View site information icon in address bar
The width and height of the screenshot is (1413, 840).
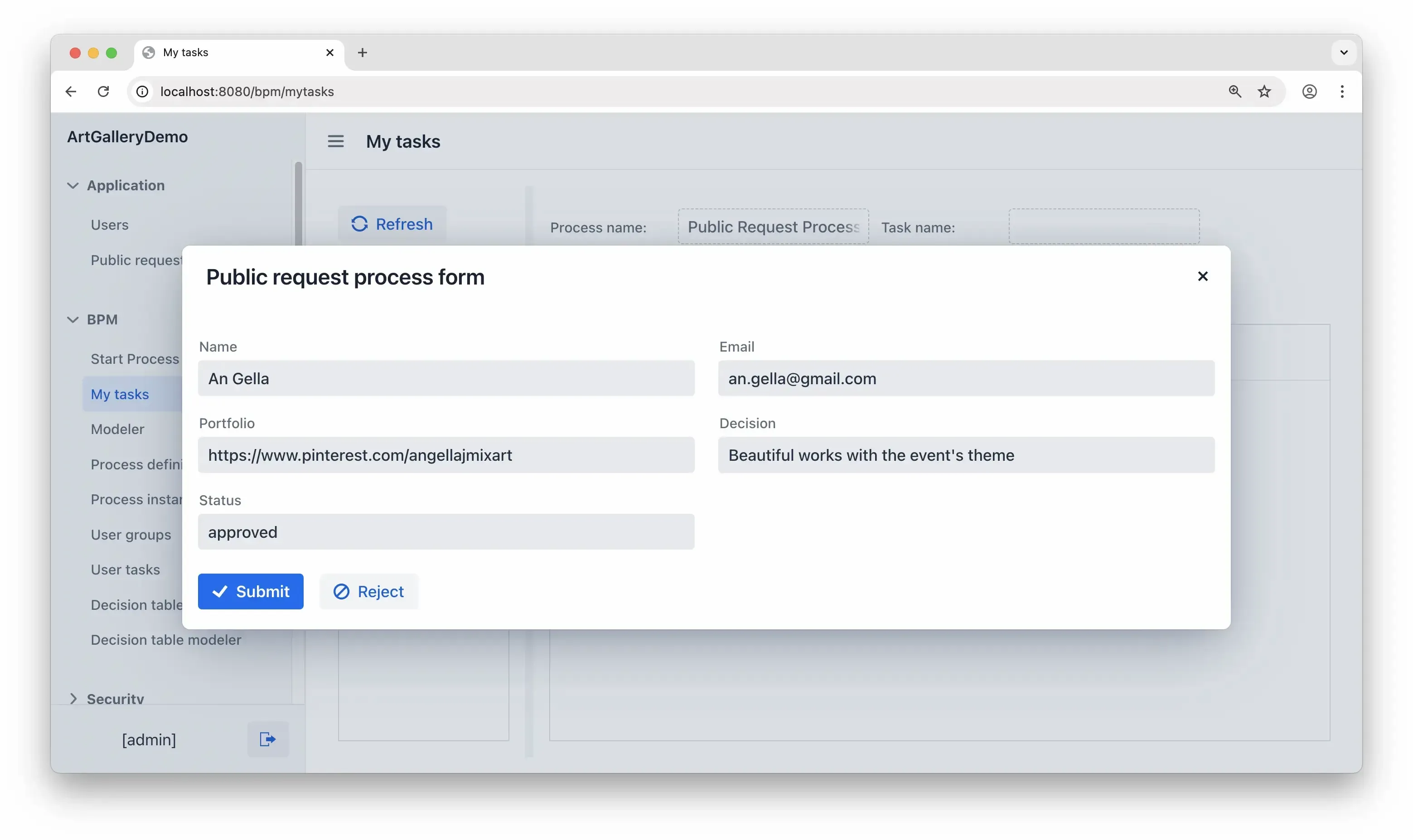tap(143, 91)
